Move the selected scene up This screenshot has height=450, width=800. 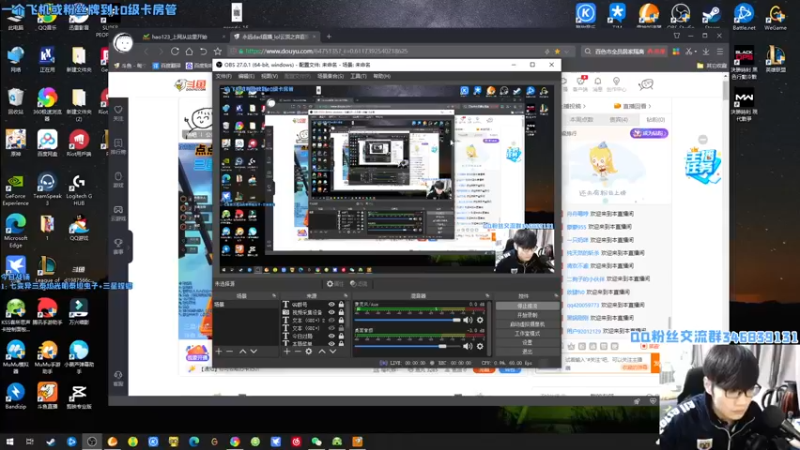pyautogui.click(x=243, y=352)
